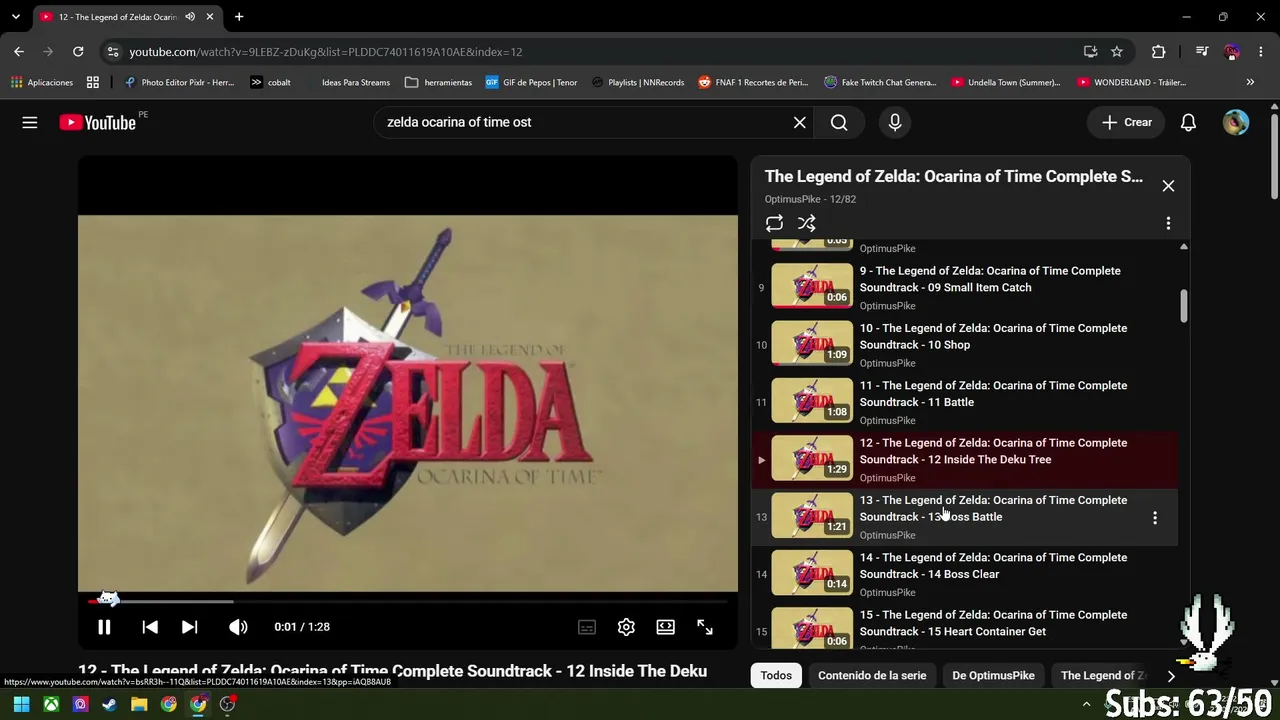Image resolution: width=1280 pixels, height=720 pixels.
Task: Start voice search with the microphone
Action: coord(895,122)
